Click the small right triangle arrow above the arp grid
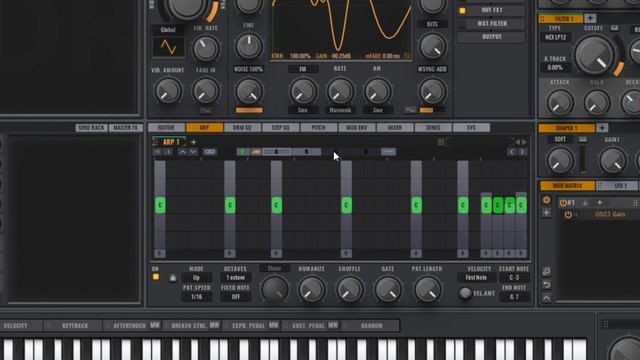640x360 pixels. 524,142
